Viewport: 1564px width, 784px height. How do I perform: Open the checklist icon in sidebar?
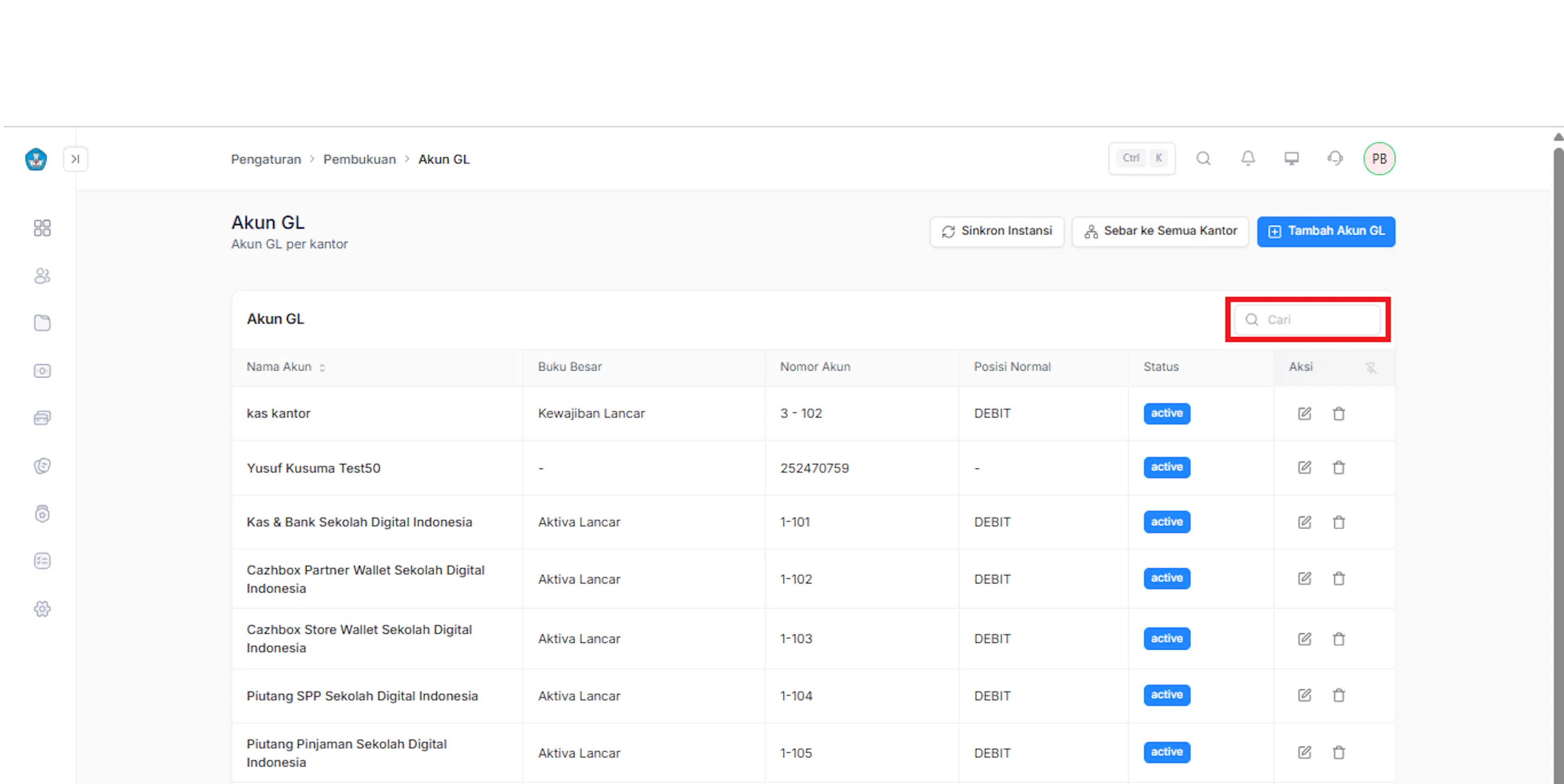pos(42,561)
